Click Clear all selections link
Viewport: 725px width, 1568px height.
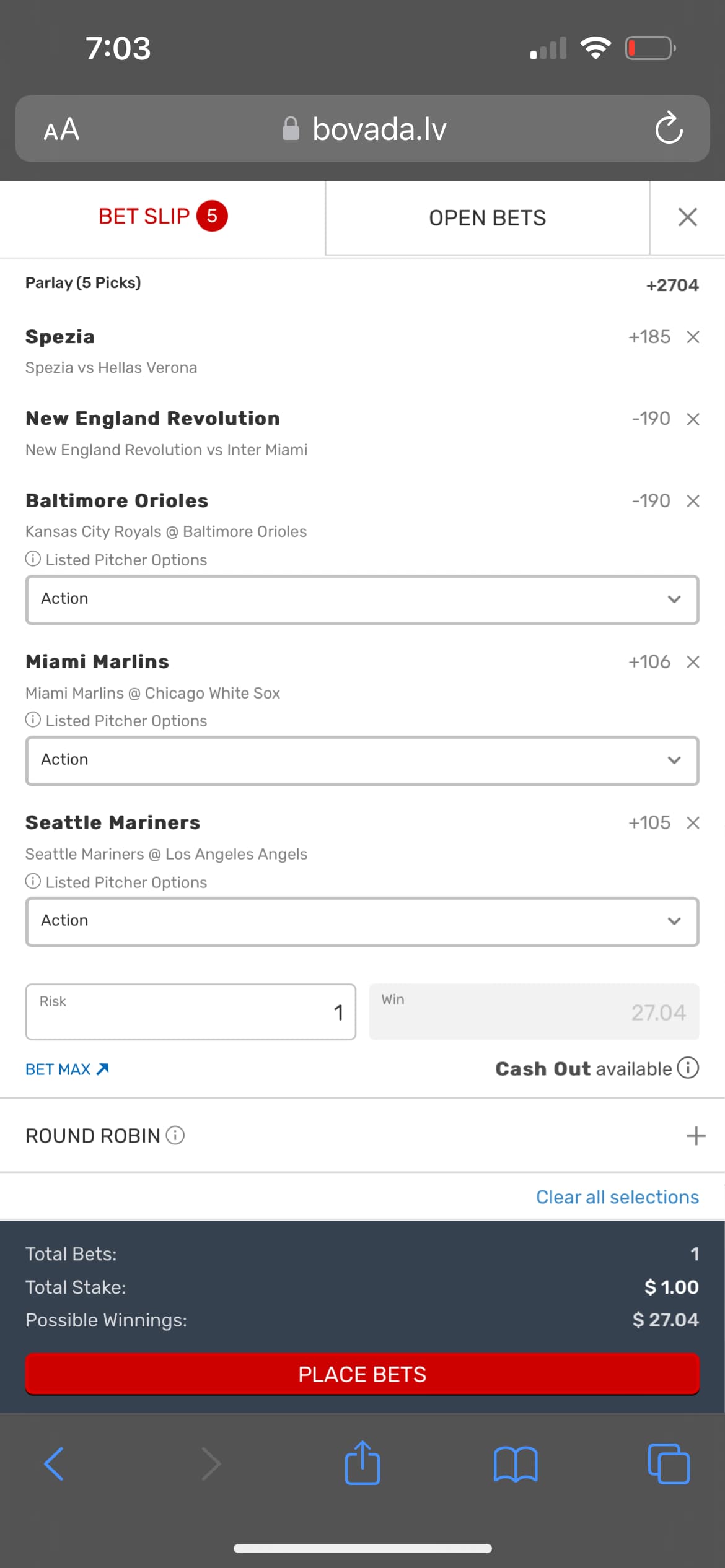617,1197
